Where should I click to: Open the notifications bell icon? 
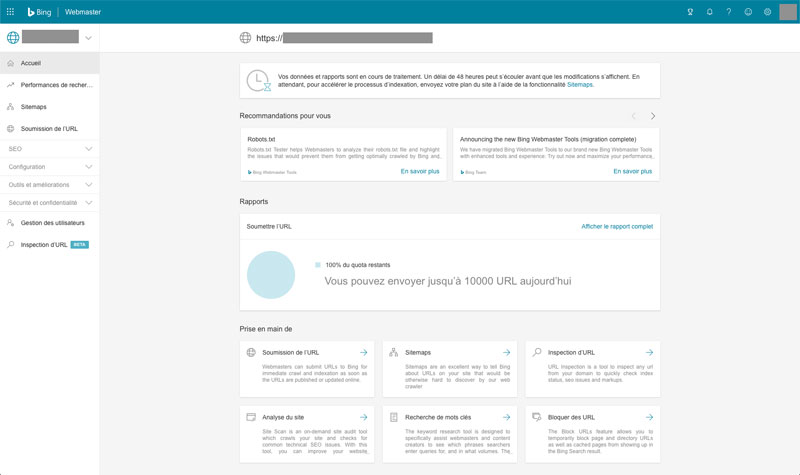(x=709, y=12)
